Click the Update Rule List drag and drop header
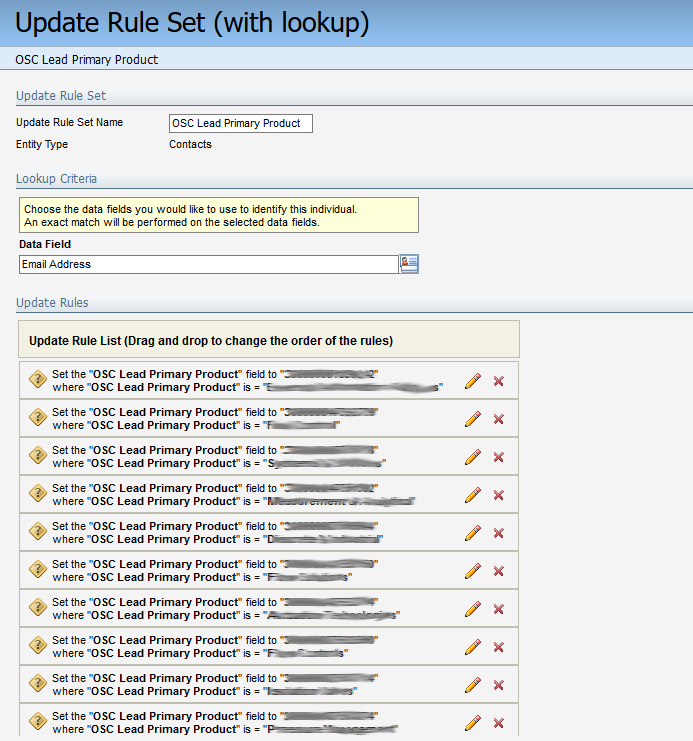This screenshot has width=693, height=741. tap(269, 339)
